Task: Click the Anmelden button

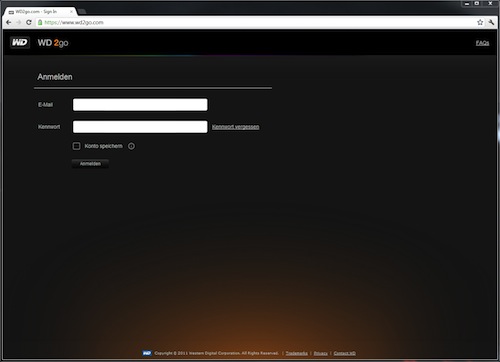Action: 90,164
